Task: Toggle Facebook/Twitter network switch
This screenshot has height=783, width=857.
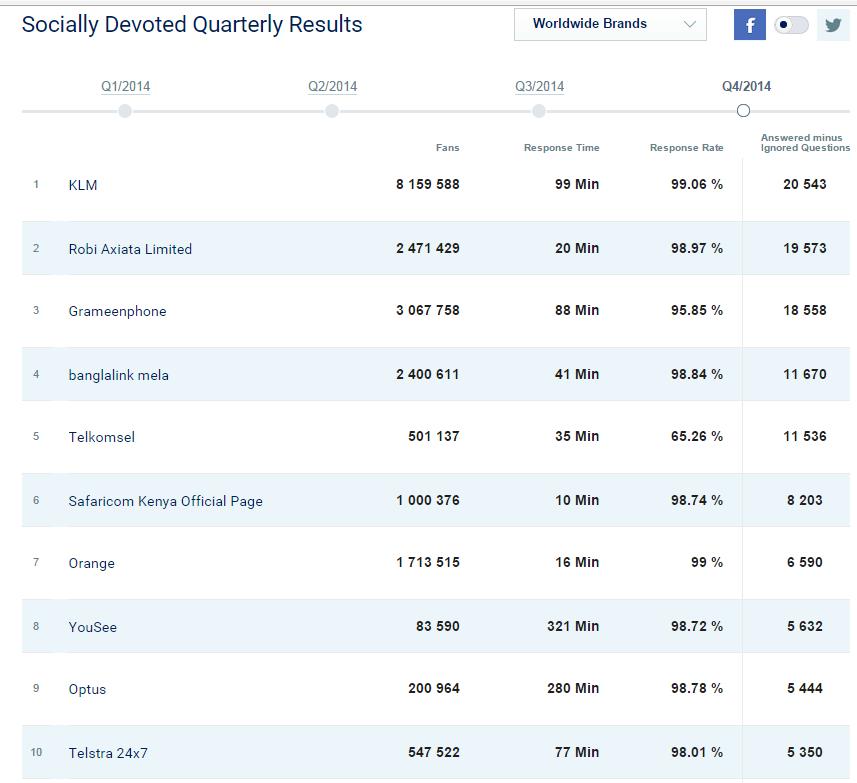Action: pyautogui.click(x=791, y=25)
